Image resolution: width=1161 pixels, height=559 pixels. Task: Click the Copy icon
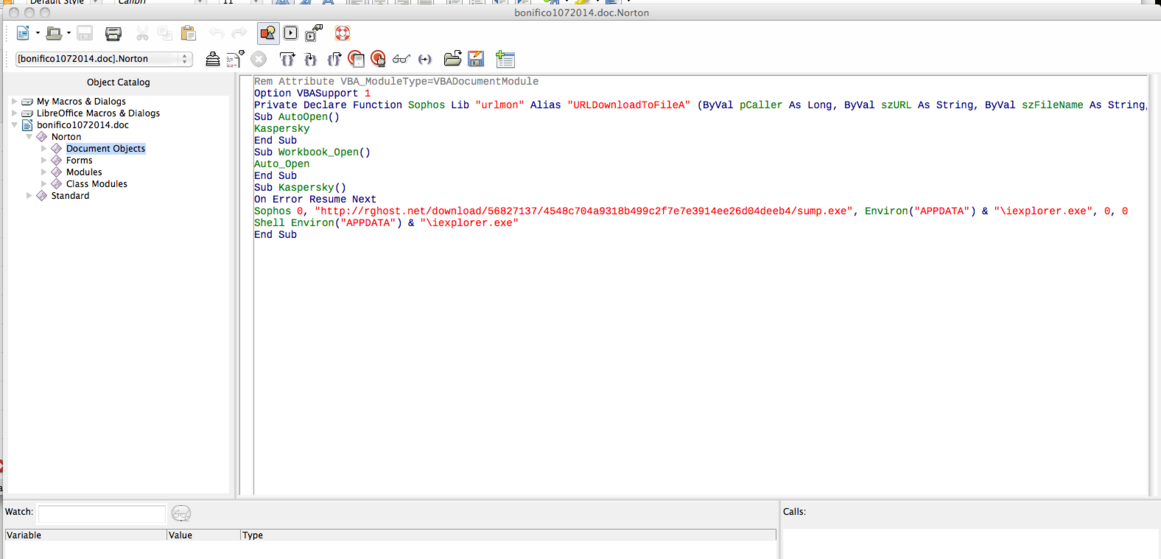click(165, 33)
